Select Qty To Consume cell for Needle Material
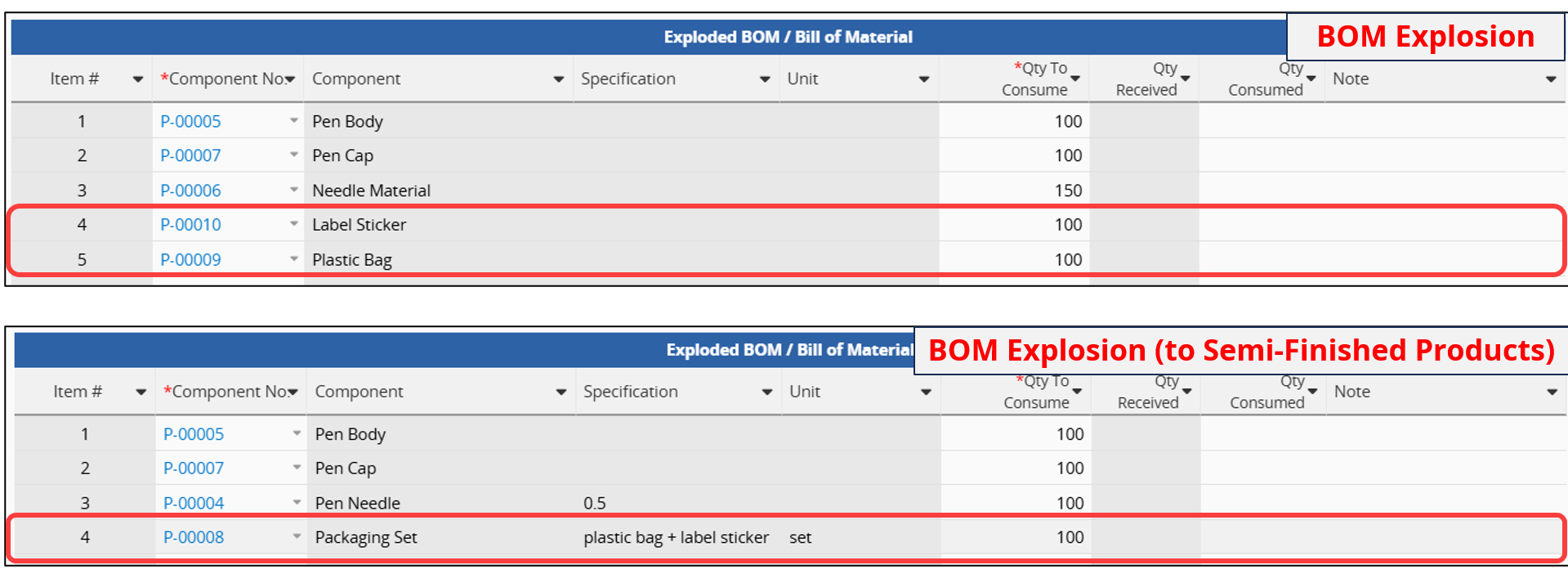Viewport: 1568px width, 583px height. tap(1014, 190)
